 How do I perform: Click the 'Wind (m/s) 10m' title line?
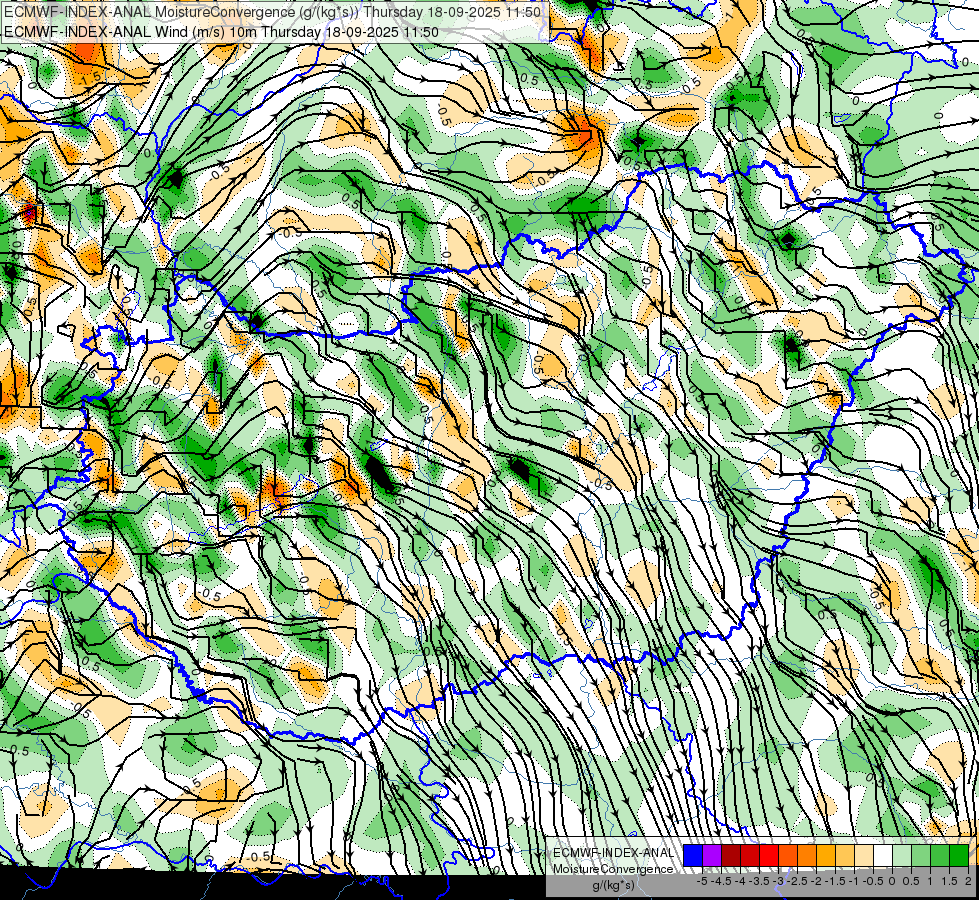tap(221, 32)
